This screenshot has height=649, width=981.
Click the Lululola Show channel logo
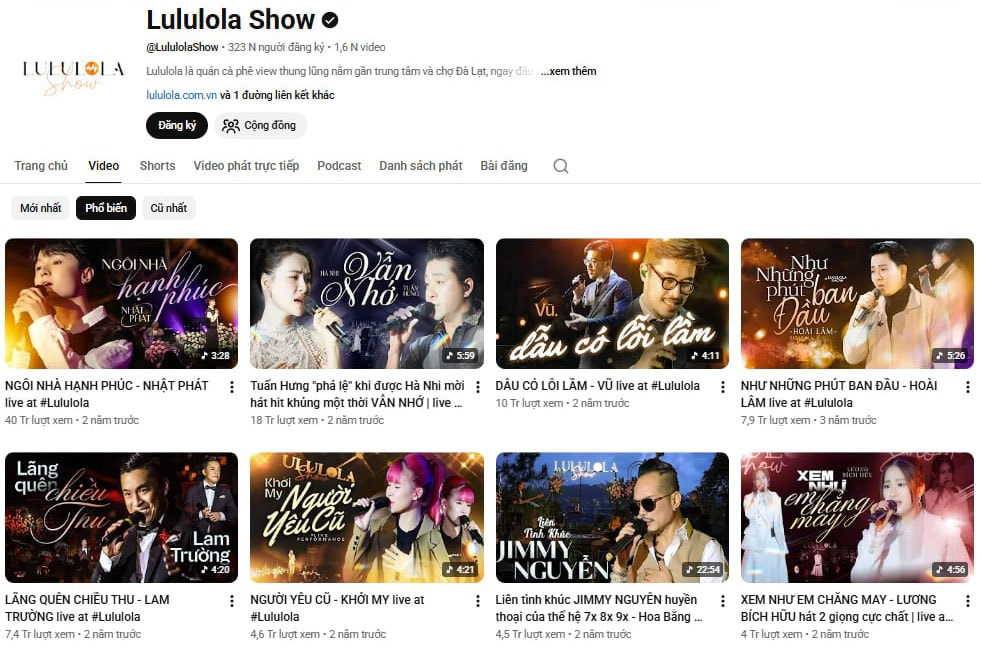tap(73, 76)
